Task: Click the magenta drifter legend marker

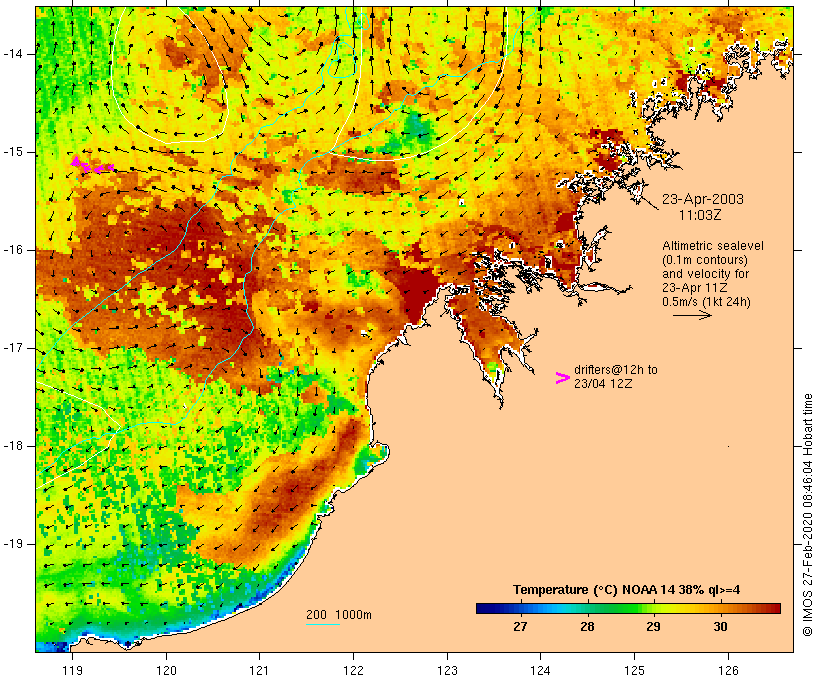Action: pos(563,378)
